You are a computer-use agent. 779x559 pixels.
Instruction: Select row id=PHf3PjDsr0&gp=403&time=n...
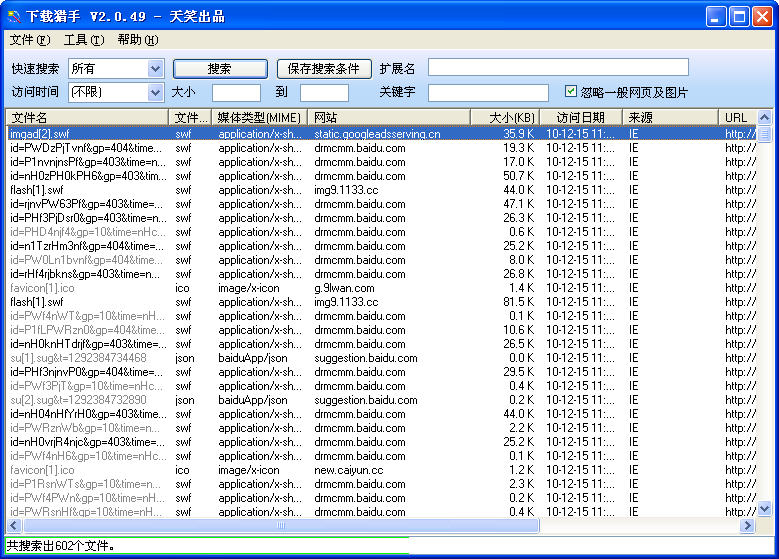point(382,218)
